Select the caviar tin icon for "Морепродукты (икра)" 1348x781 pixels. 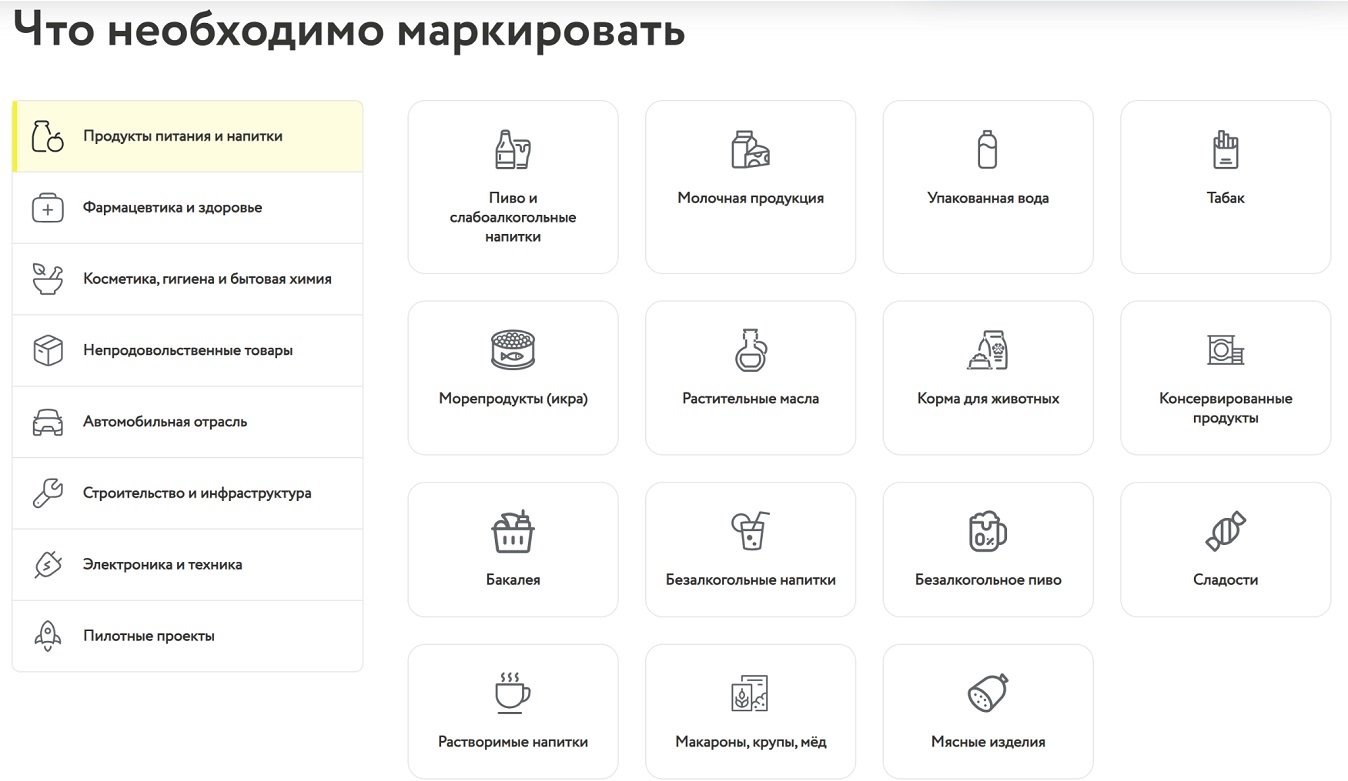[513, 350]
